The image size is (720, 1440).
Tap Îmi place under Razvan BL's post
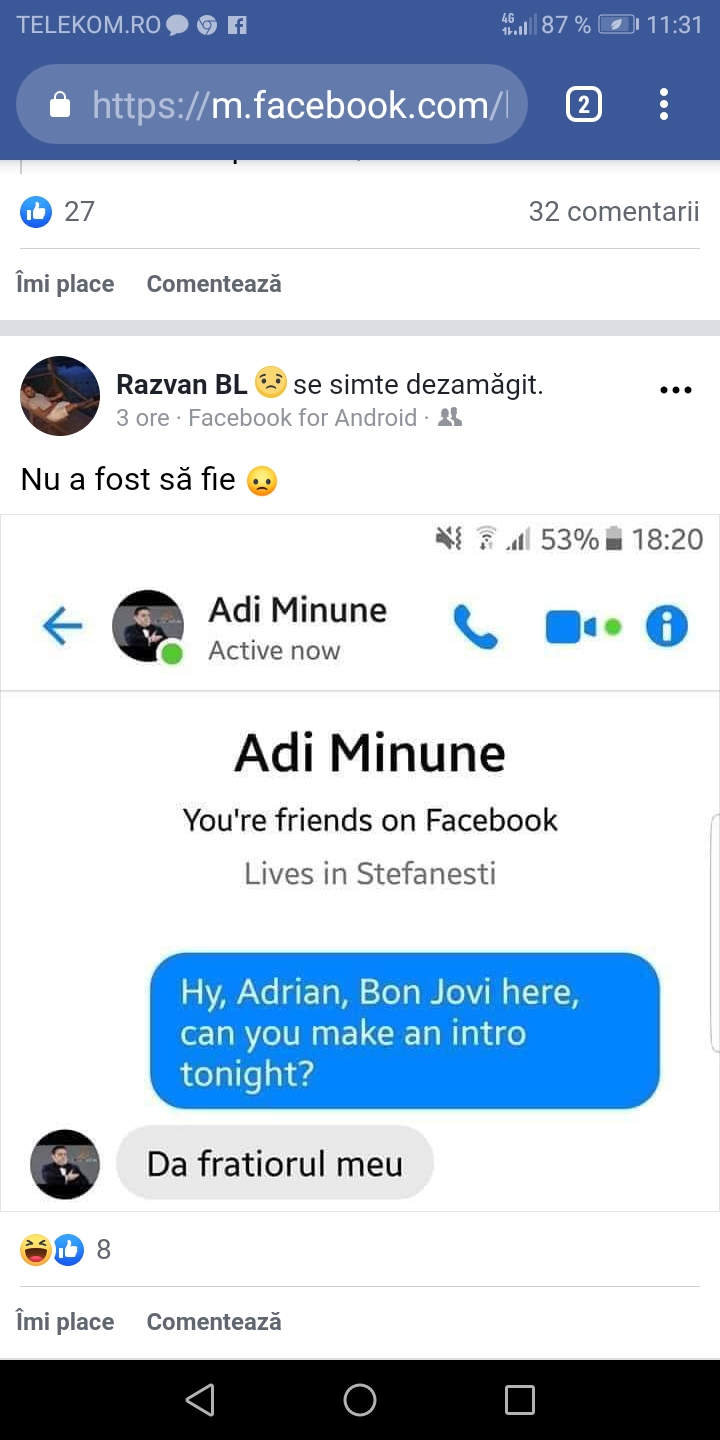click(x=65, y=1321)
